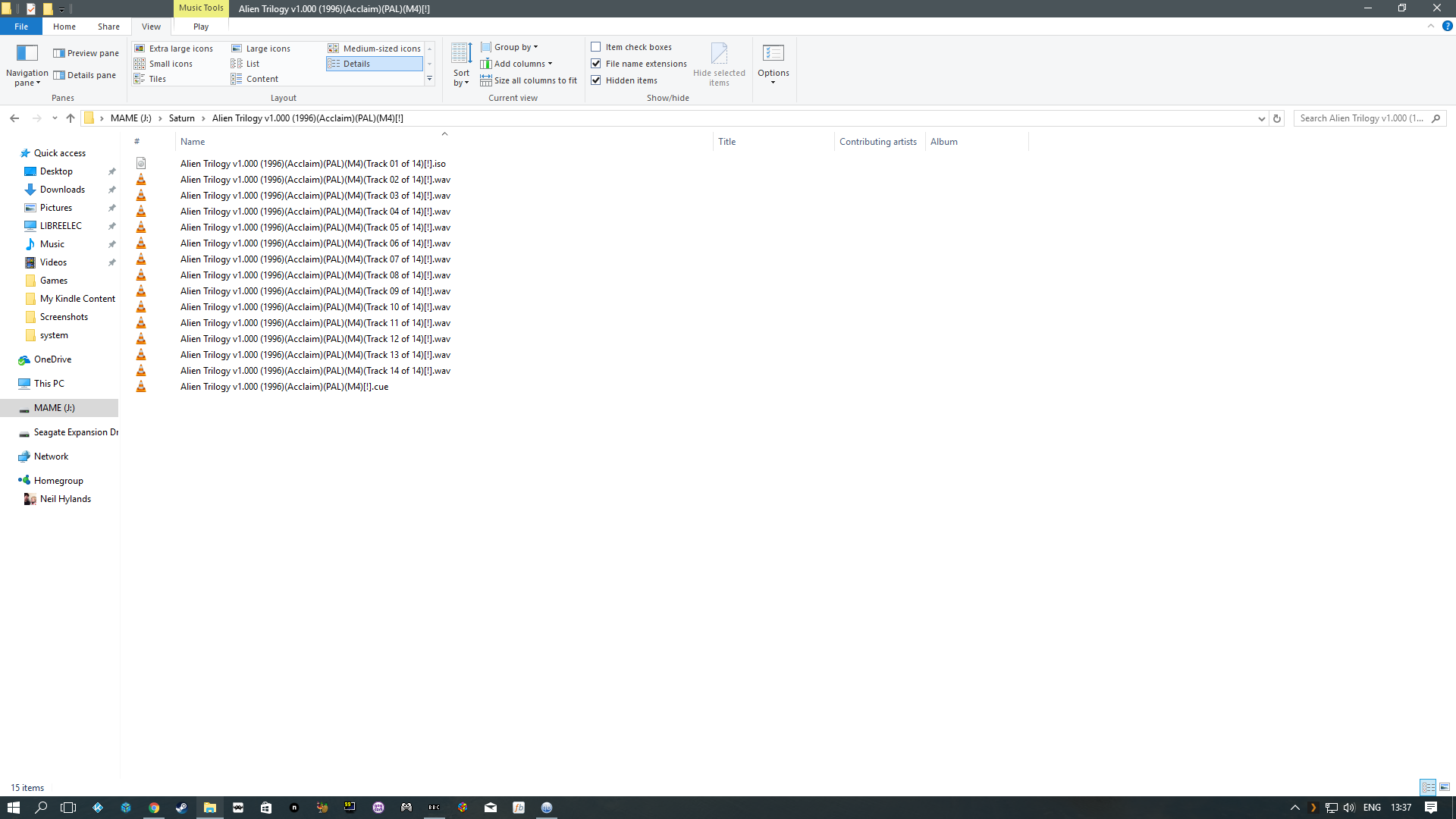Select Medium-sized icons layout

click(x=375, y=49)
